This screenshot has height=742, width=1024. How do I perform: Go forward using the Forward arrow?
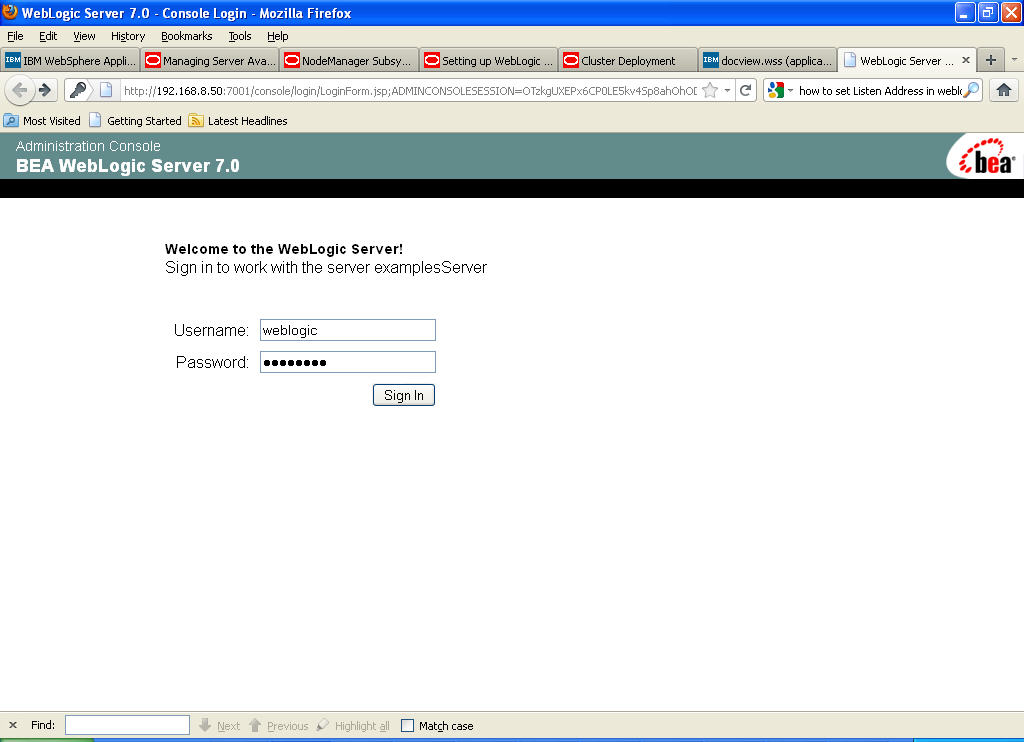click(45, 90)
